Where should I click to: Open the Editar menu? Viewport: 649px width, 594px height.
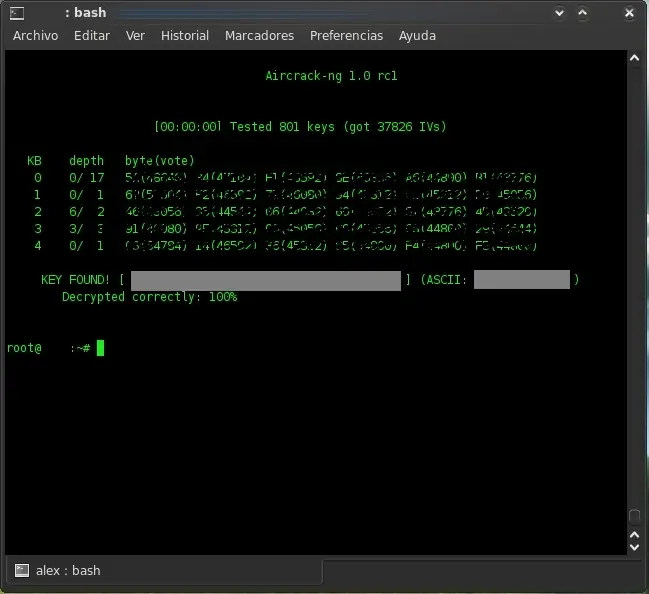[92, 36]
